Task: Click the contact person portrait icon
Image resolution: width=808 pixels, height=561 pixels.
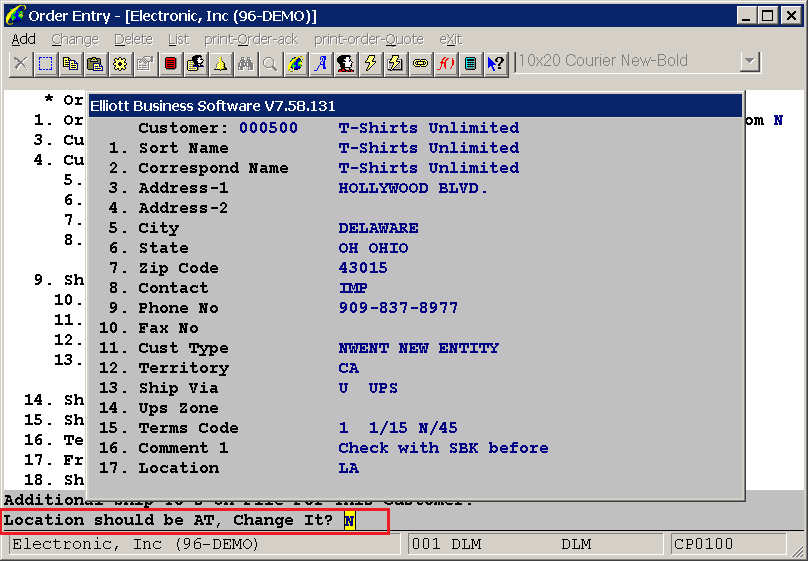Action: (x=345, y=64)
